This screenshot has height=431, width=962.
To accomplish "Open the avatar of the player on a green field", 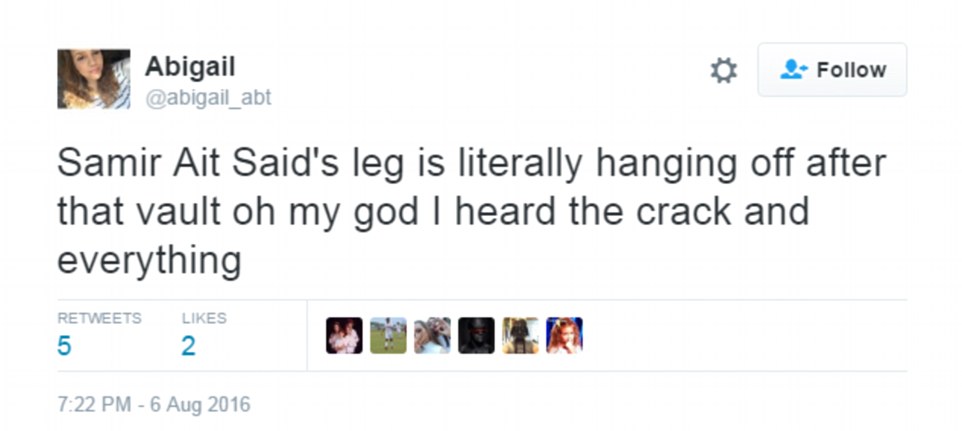I will click(x=388, y=336).
